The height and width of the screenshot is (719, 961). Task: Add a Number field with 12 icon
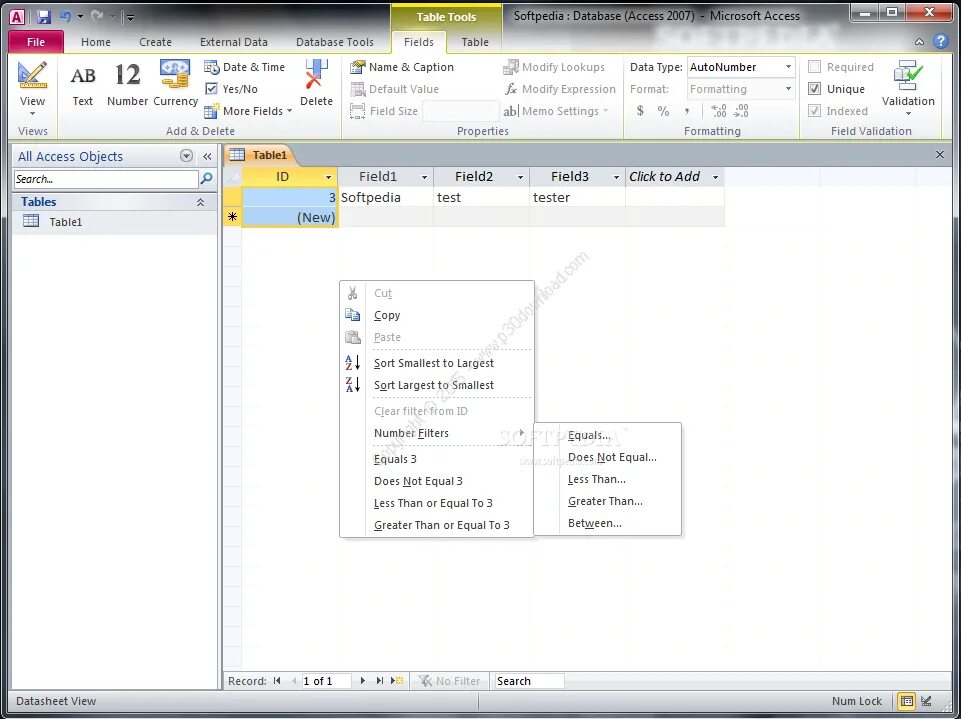pos(127,84)
